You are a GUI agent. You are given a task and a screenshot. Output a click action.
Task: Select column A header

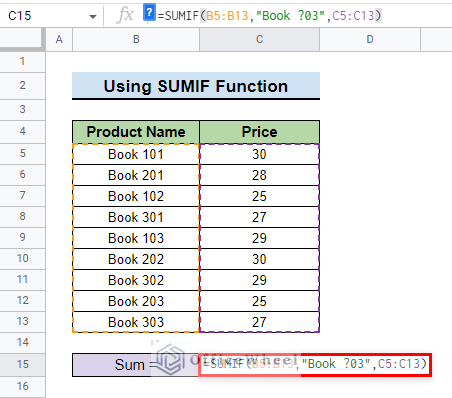[59, 39]
